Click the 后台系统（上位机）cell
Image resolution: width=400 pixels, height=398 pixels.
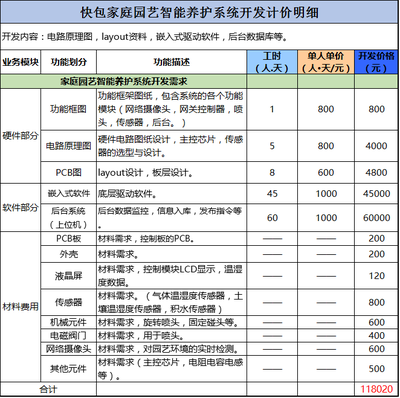click(x=69, y=218)
